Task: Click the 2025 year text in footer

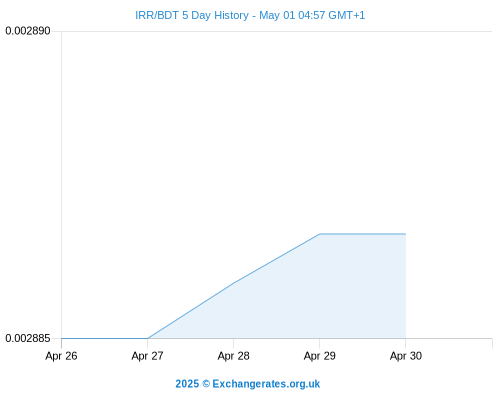Action: click(187, 384)
